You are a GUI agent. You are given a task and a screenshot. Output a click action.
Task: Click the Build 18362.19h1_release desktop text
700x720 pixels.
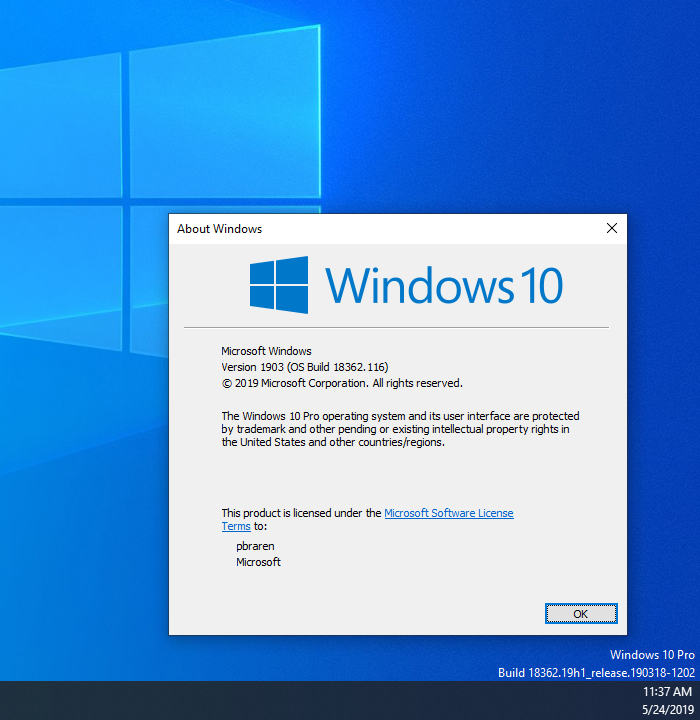(596, 673)
